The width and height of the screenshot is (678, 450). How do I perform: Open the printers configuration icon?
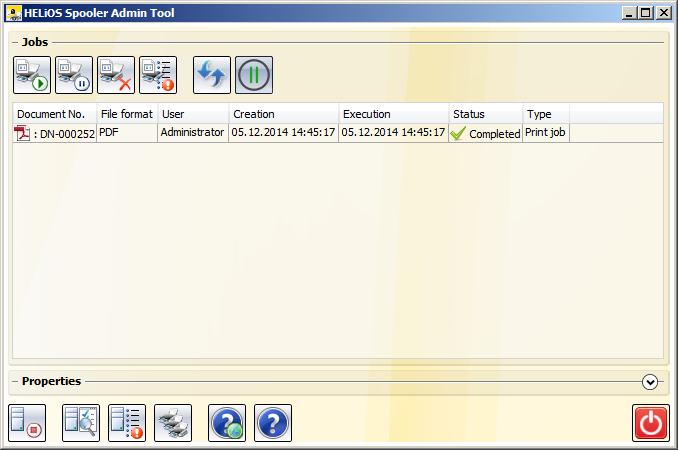[173, 423]
